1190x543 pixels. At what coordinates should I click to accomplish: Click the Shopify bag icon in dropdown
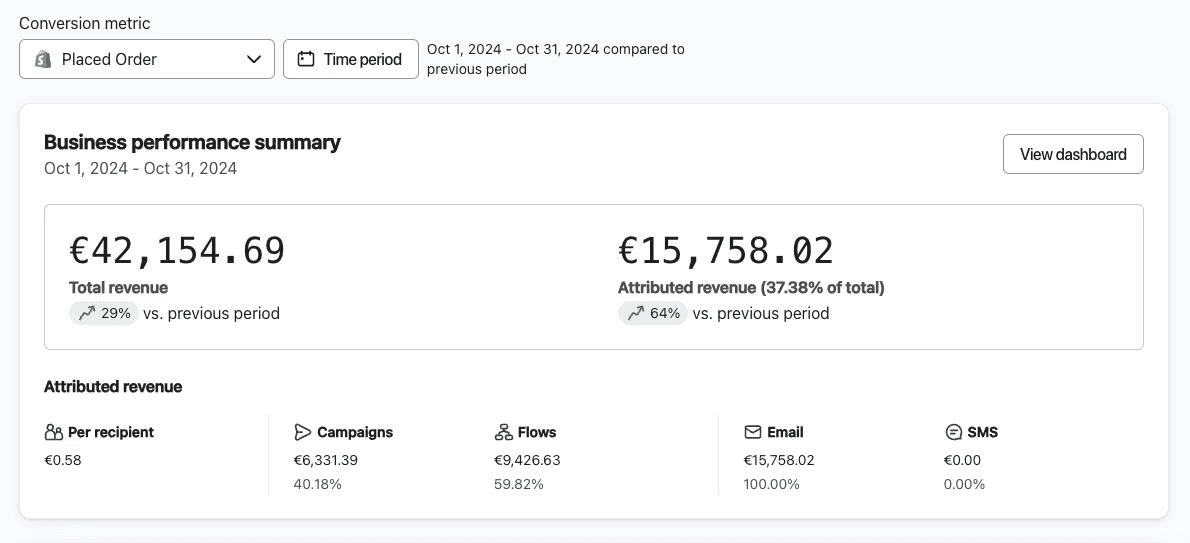(x=43, y=59)
